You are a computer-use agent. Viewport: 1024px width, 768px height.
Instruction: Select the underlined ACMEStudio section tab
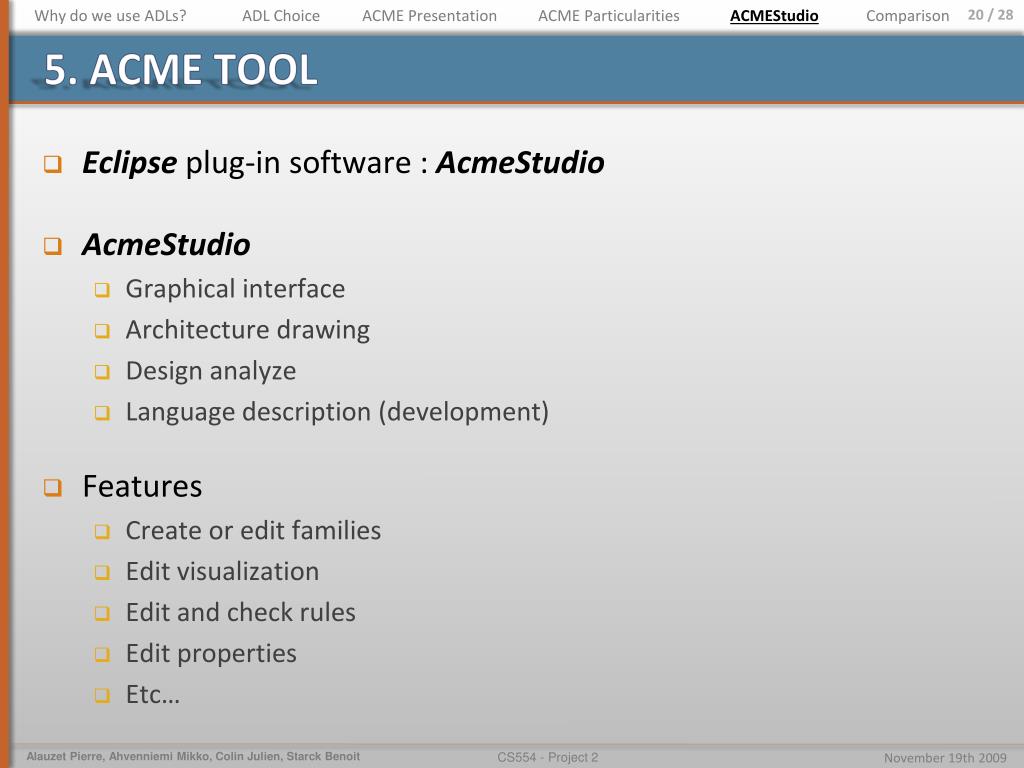pos(774,16)
